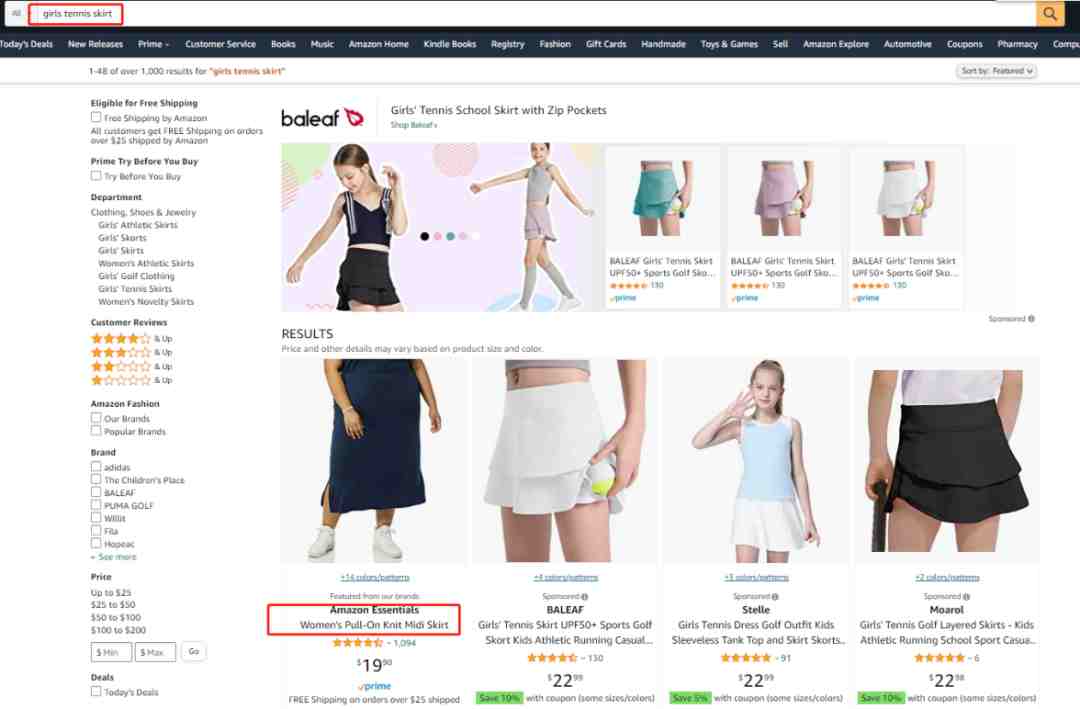
Task: Click the $ Max price input field
Action: [x=155, y=652]
